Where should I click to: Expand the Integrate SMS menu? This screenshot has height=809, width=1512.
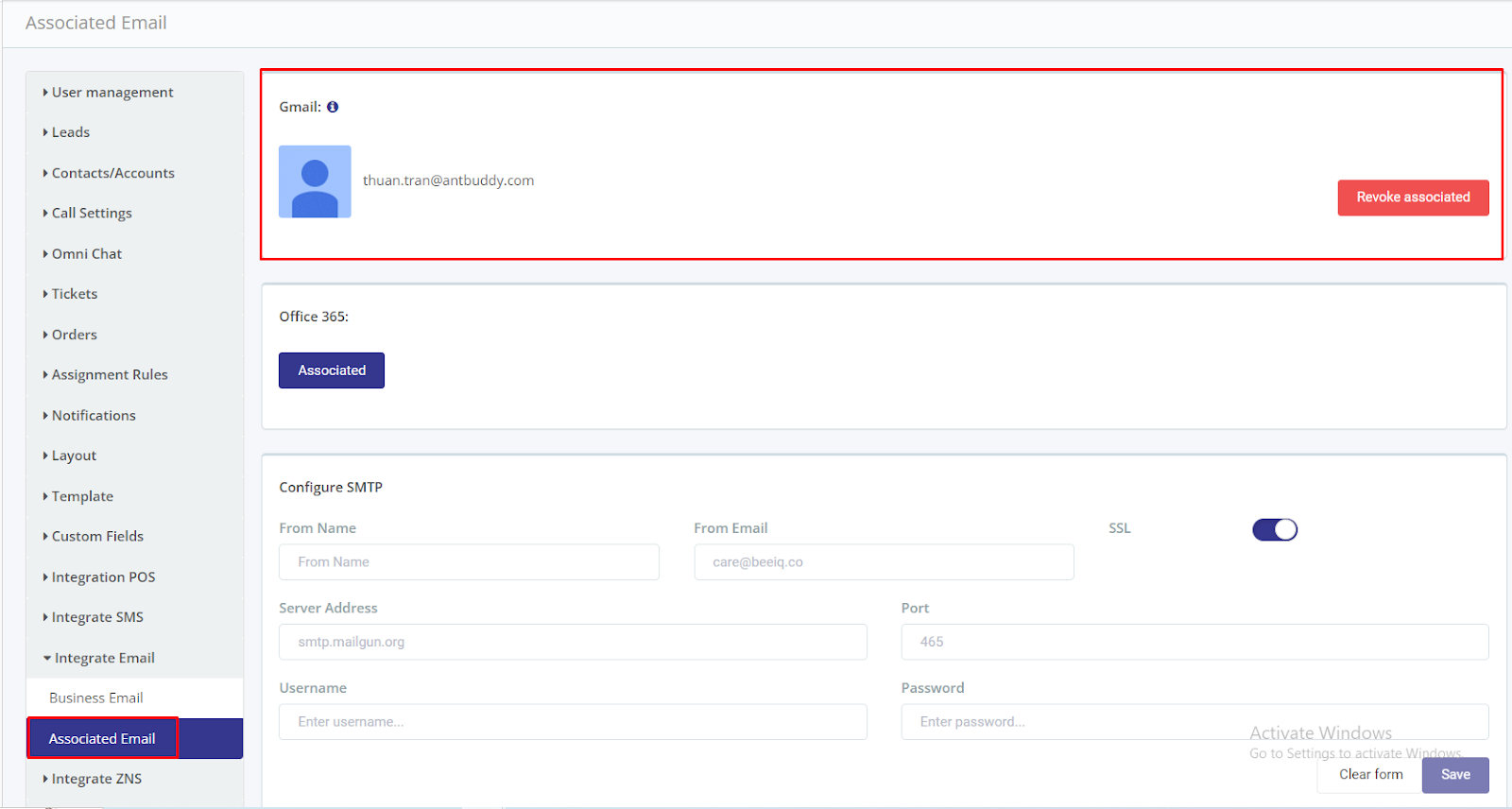tap(134, 617)
